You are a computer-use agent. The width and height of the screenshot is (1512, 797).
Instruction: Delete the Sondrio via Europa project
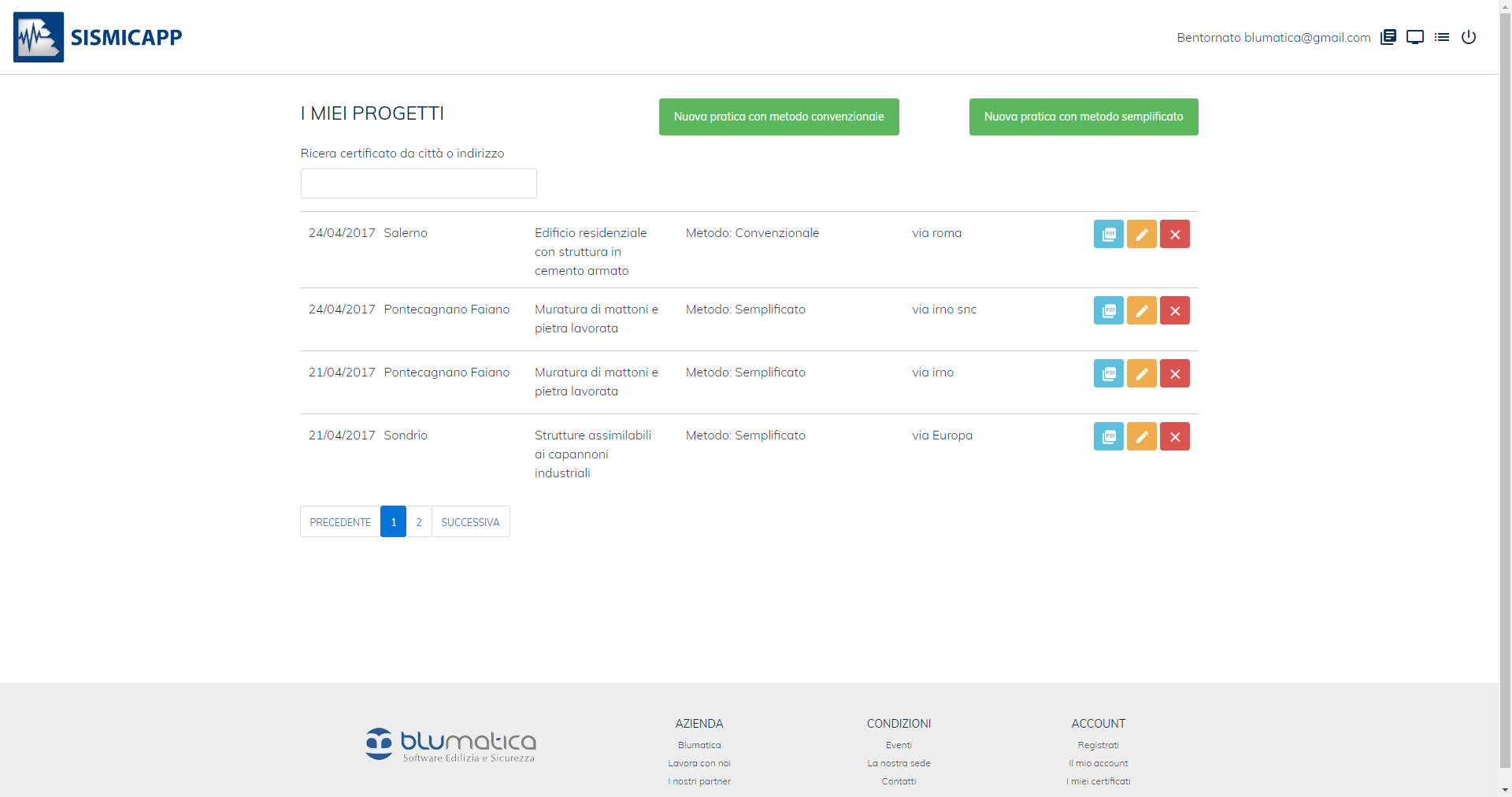(x=1174, y=436)
